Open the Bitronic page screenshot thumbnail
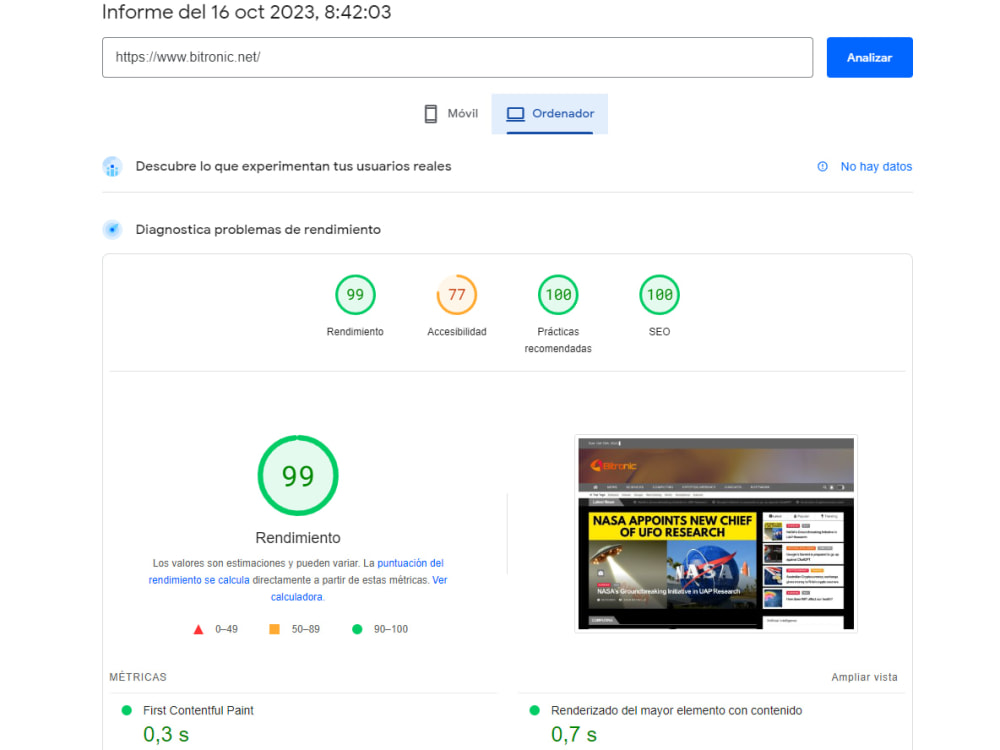This screenshot has height=750, width=1000. [x=716, y=534]
